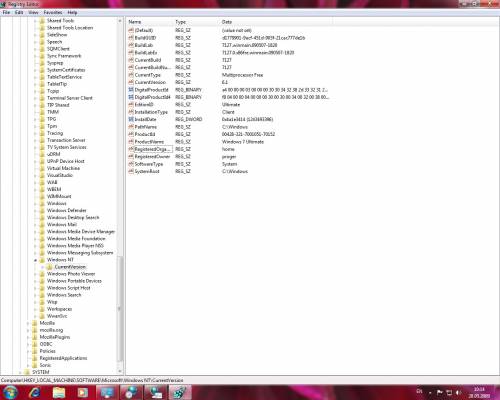
Task: Switch to the Registry Editor taskbar button
Action: coord(180,393)
